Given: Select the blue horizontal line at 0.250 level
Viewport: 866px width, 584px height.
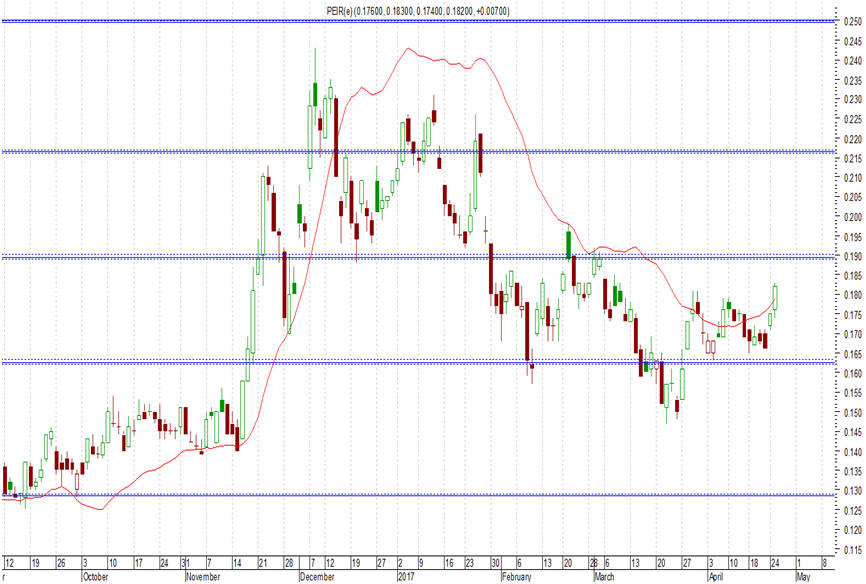Looking at the screenshot, I should tap(419, 21).
